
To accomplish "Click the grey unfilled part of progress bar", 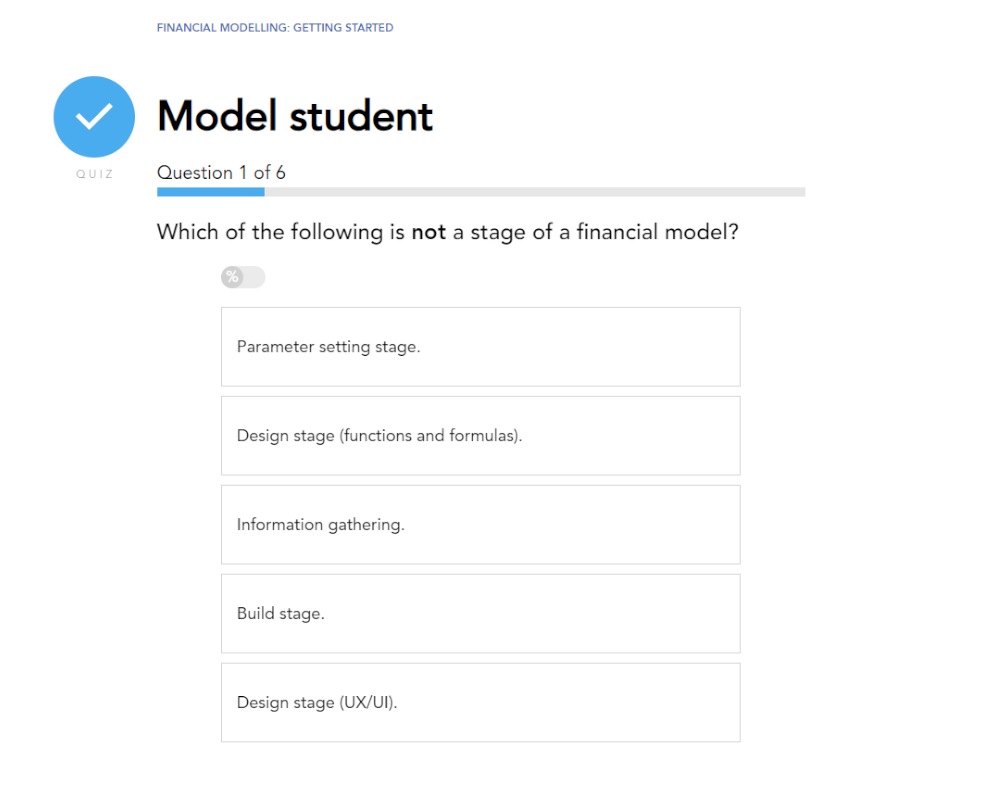I will (x=535, y=192).
